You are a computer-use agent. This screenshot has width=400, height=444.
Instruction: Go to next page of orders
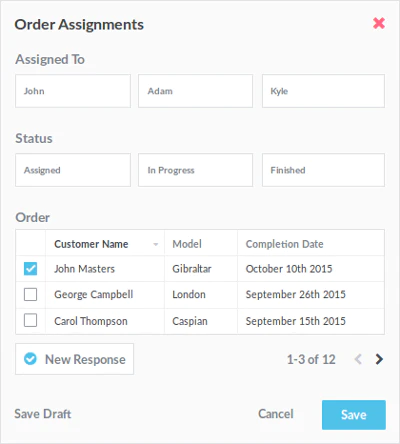click(x=379, y=359)
